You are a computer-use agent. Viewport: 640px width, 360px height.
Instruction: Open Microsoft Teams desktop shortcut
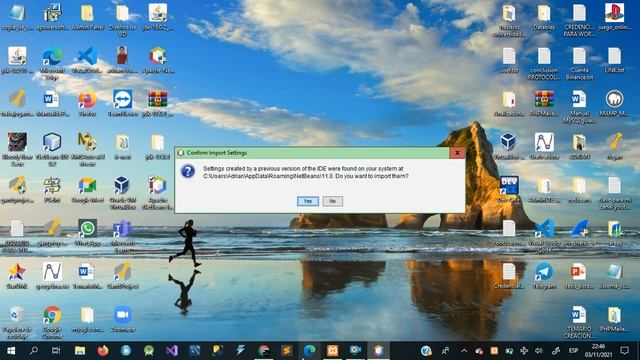pos(122,236)
